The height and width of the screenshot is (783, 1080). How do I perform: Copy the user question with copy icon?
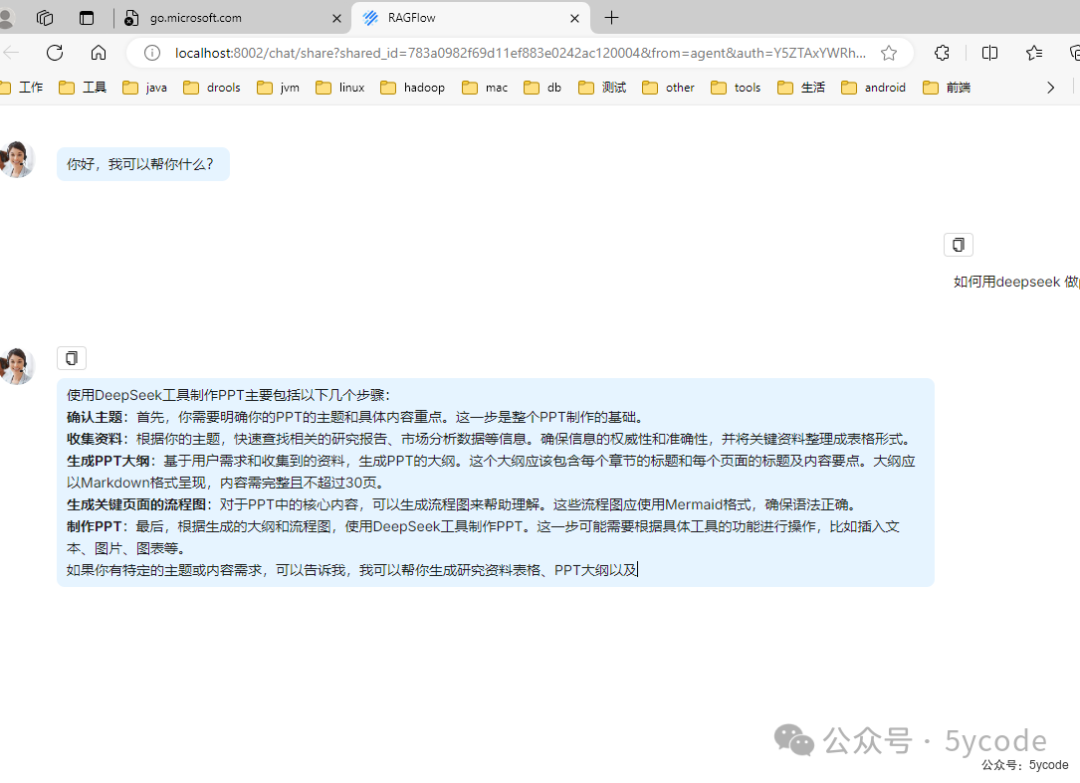(958, 244)
